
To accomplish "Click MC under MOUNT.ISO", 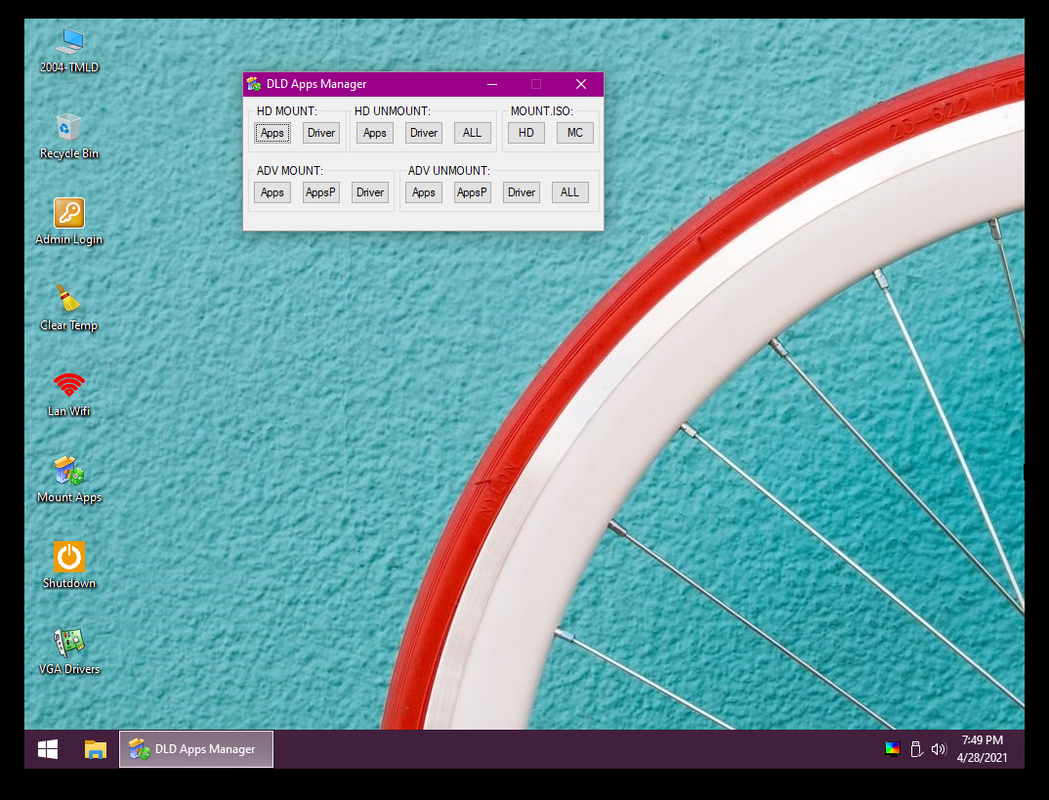I will (x=575, y=132).
